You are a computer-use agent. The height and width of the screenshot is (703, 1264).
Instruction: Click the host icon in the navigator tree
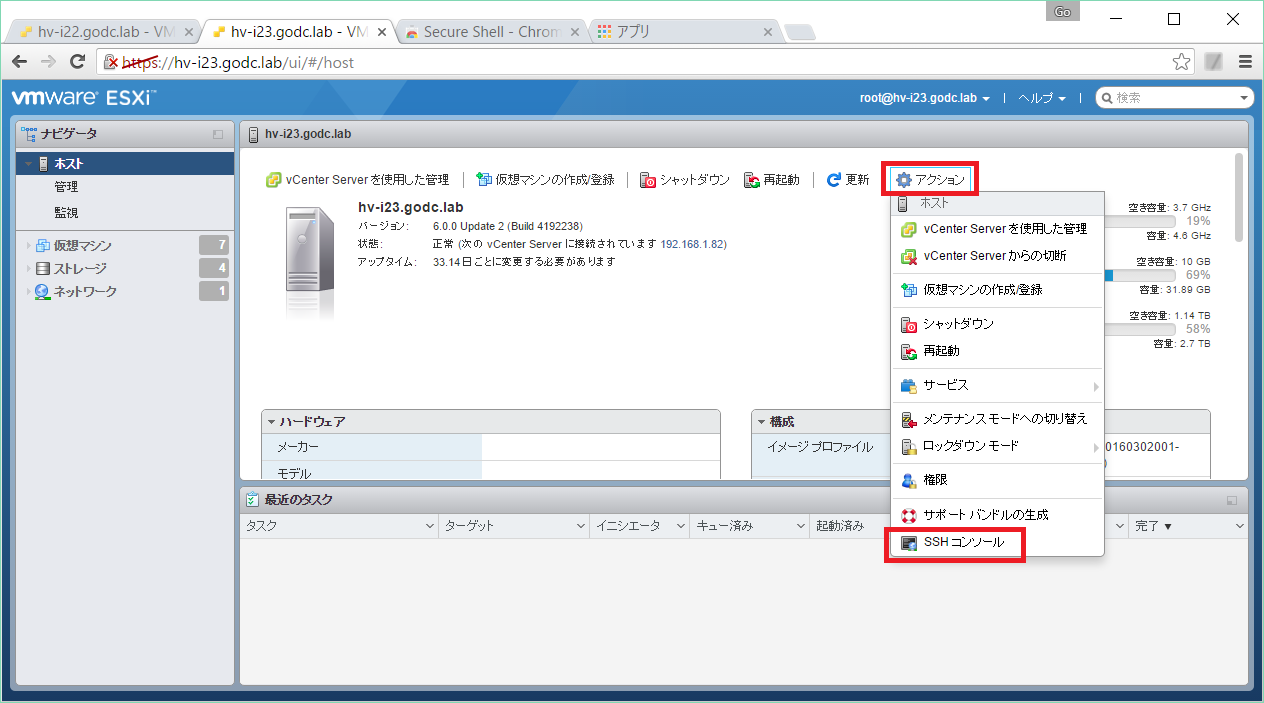[43, 164]
